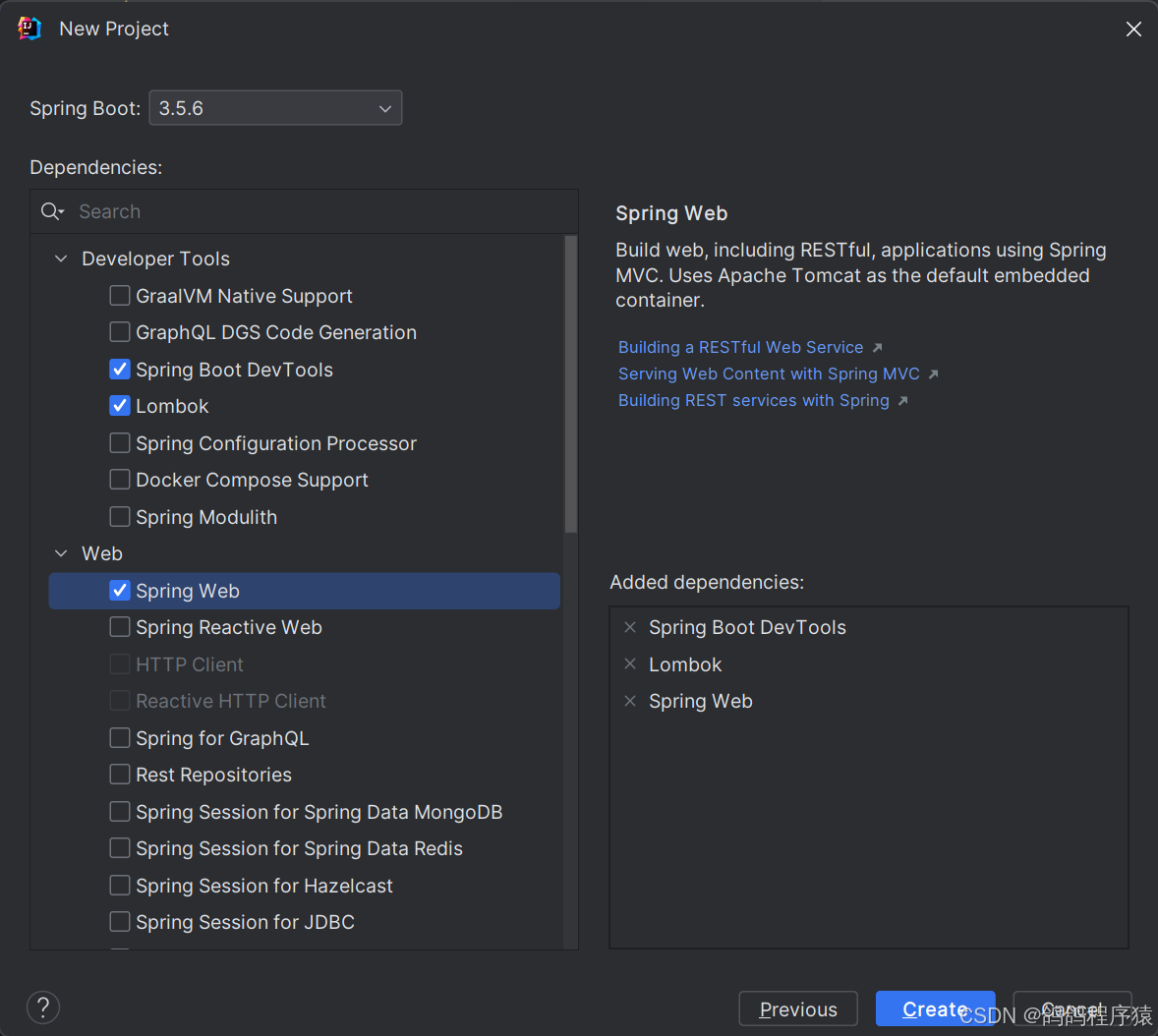Click Spring Web in added dependencies list
The height and width of the screenshot is (1036, 1158).
click(701, 701)
